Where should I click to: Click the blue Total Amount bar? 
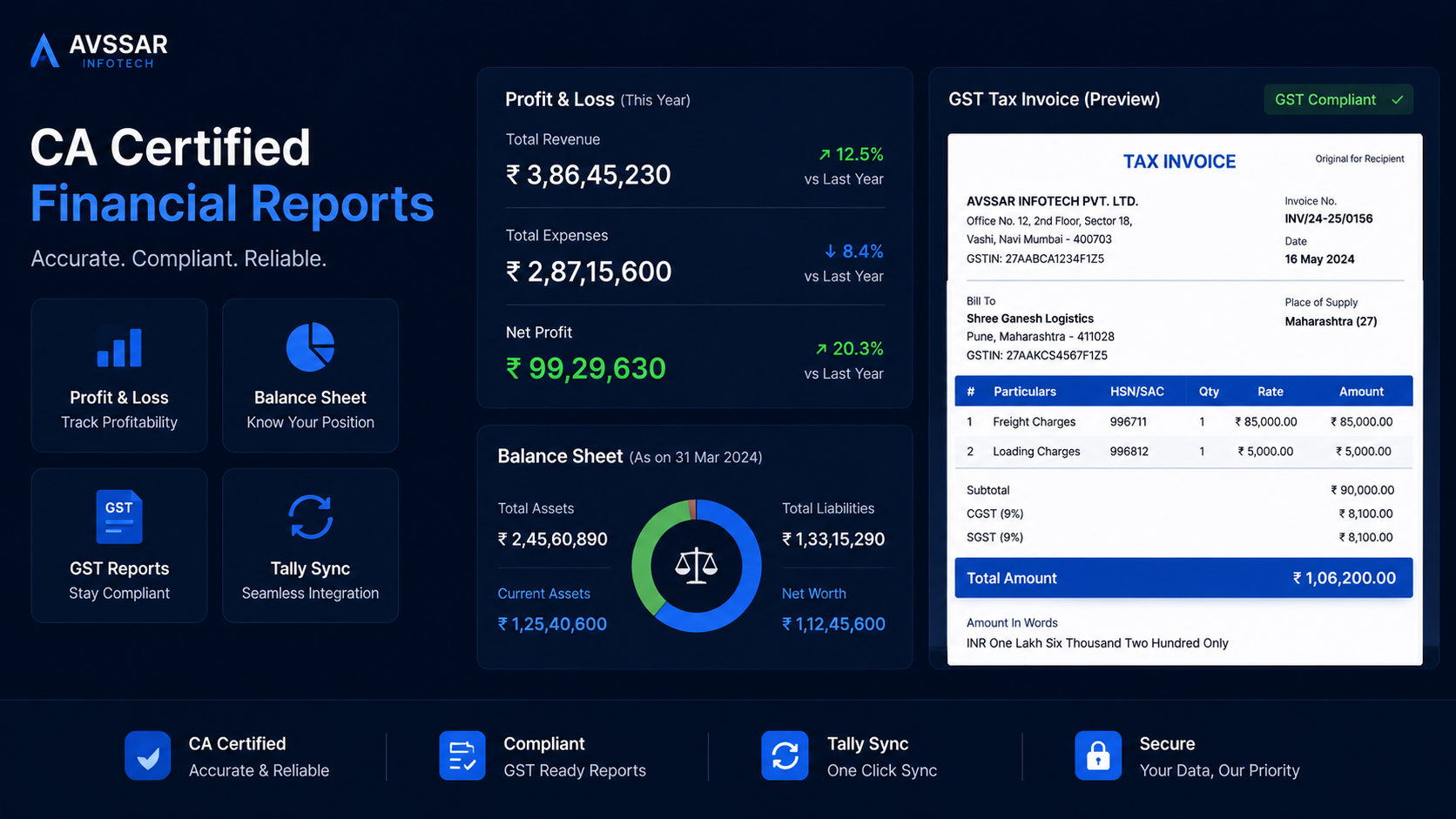point(1183,578)
